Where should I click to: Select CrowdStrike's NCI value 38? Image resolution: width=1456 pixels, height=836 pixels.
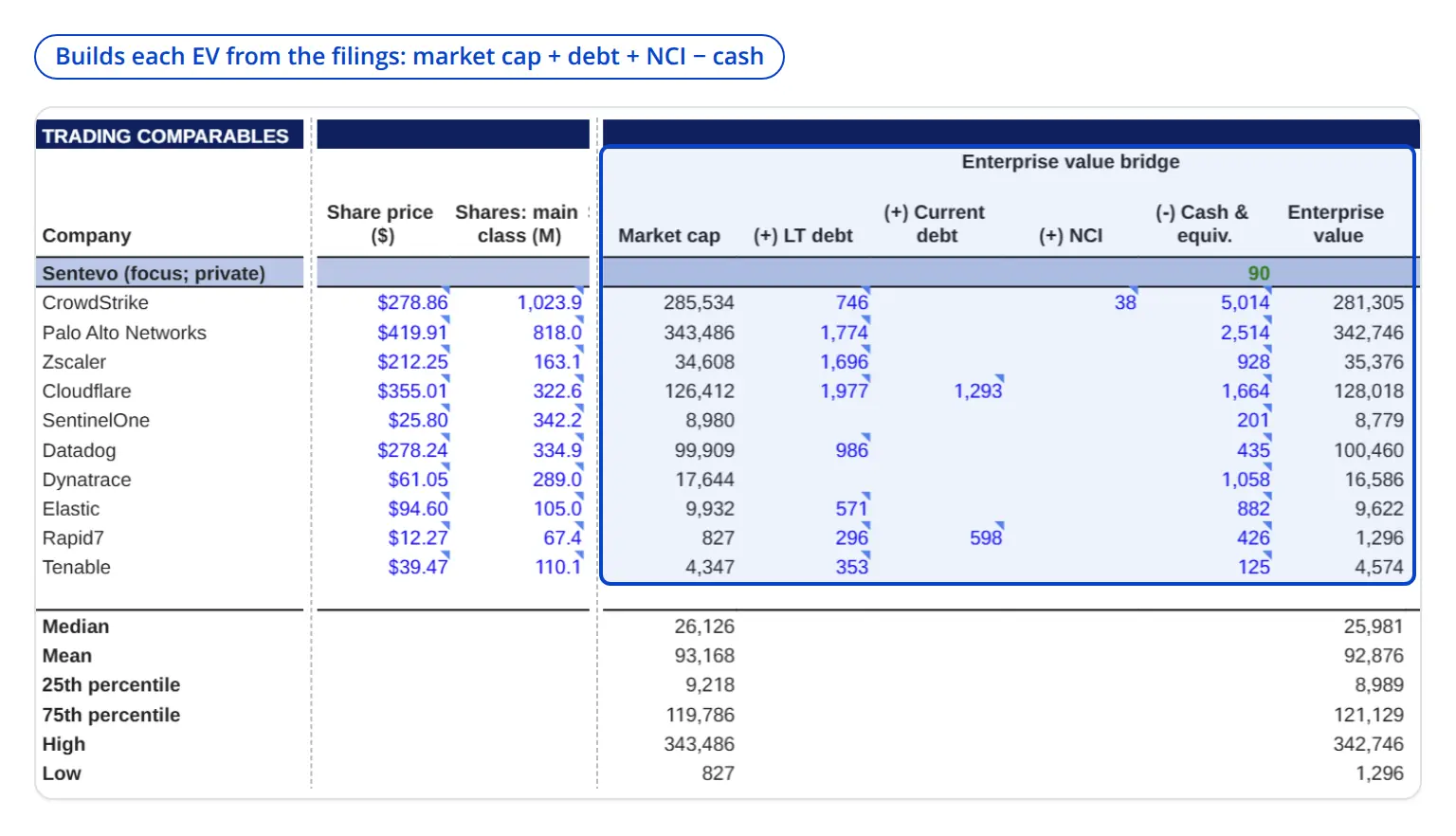tap(1125, 302)
